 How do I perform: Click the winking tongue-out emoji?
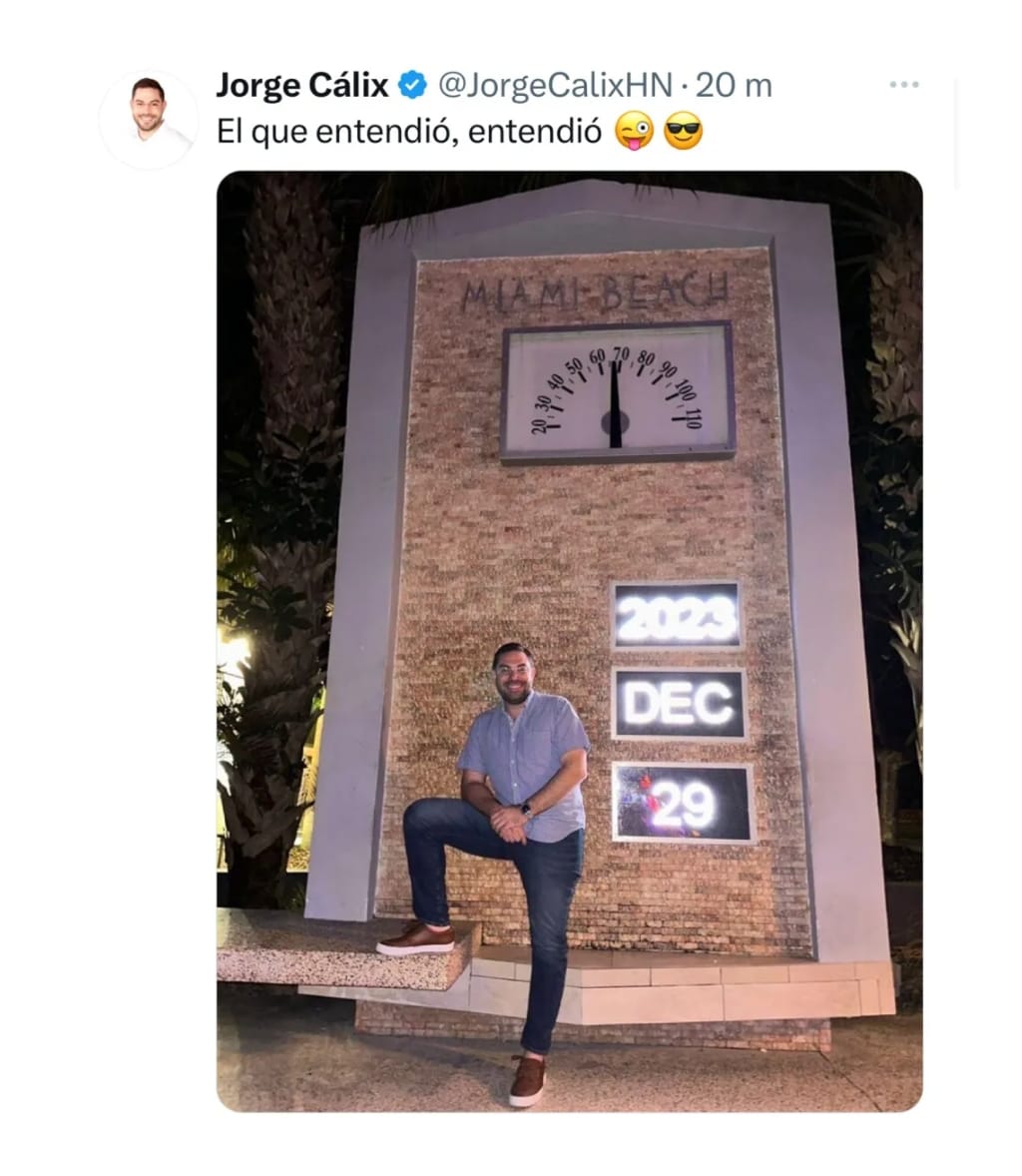pyautogui.click(x=634, y=132)
